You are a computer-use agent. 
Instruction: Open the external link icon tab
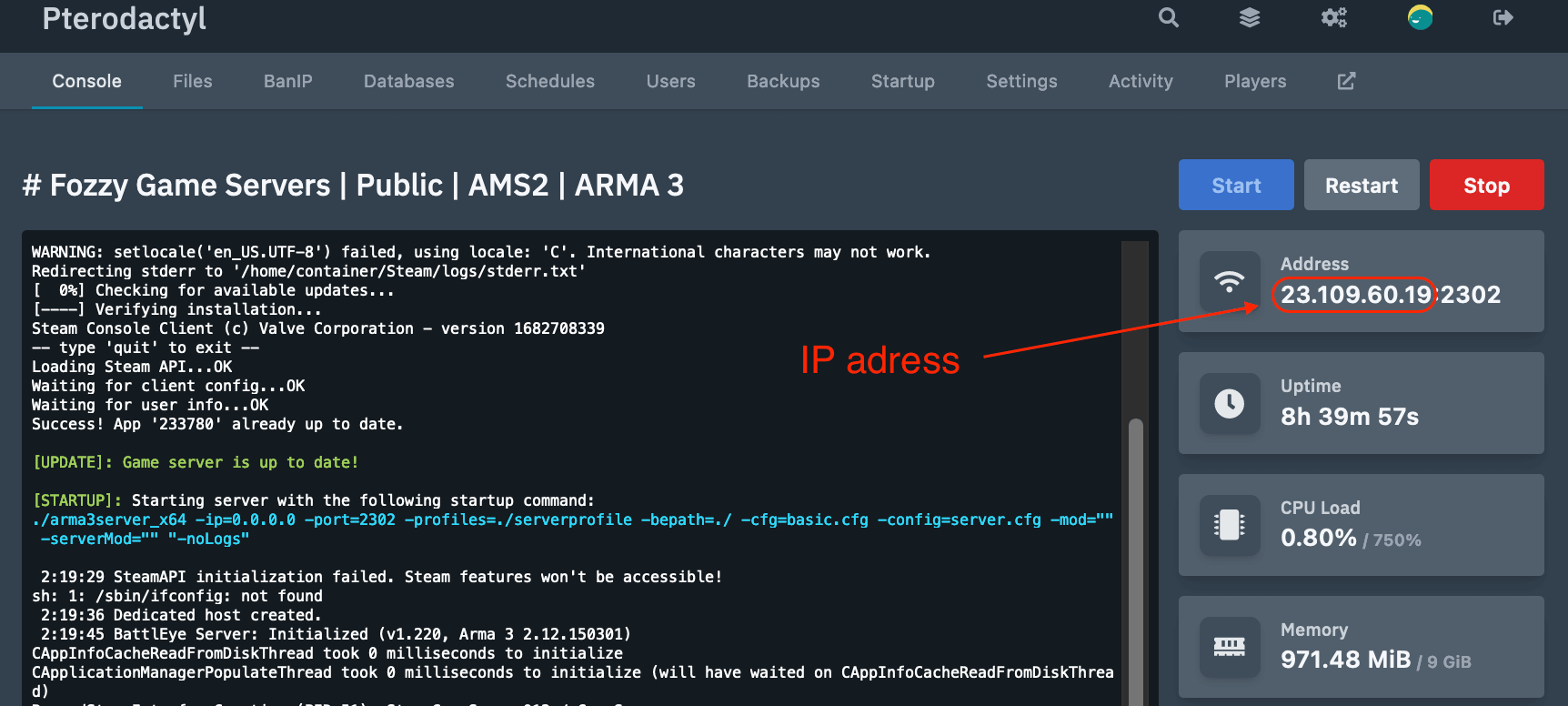(x=1346, y=81)
